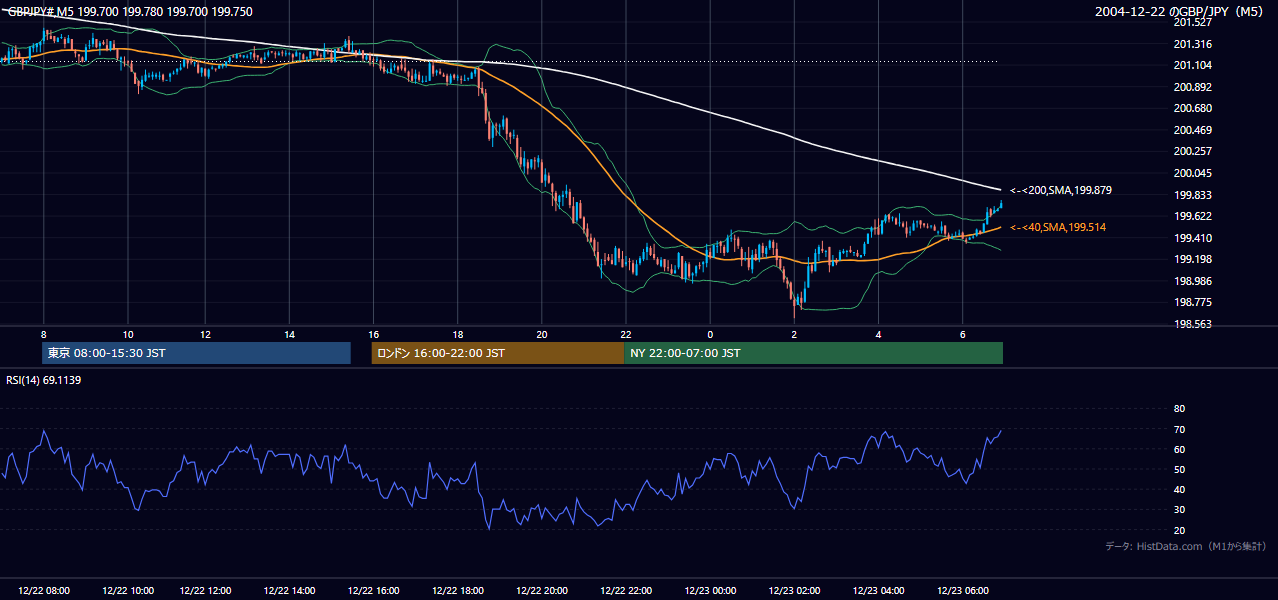Click the 12/22 10:00 time axis label
The height and width of the screenshot is (600, 1278).
coord(127,591)
